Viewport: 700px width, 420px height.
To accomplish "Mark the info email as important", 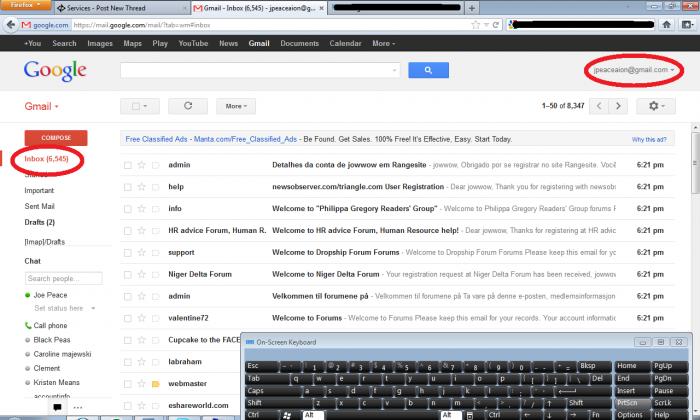I will click(x=155, y=208).
